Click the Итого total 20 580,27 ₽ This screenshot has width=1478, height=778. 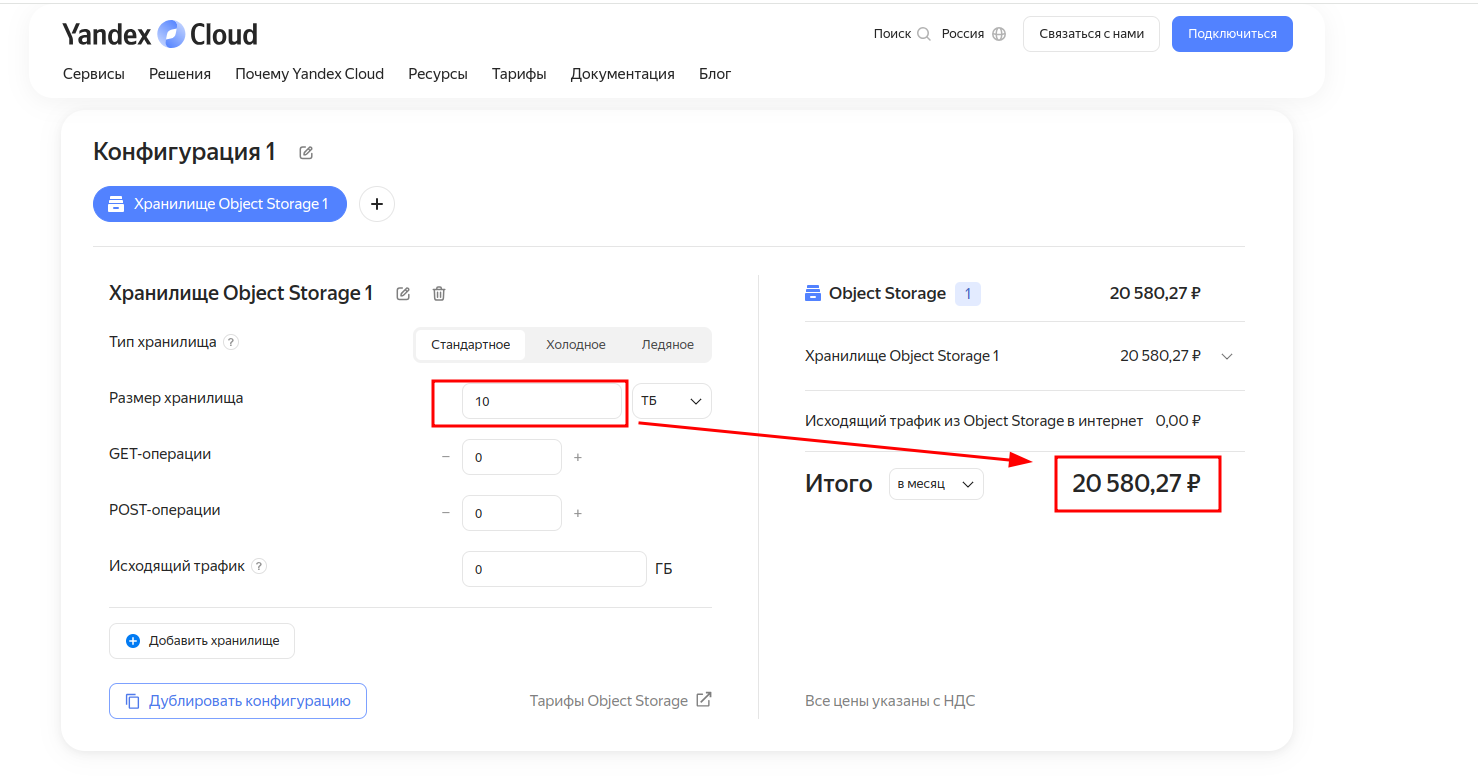(x=1137, y=484)
